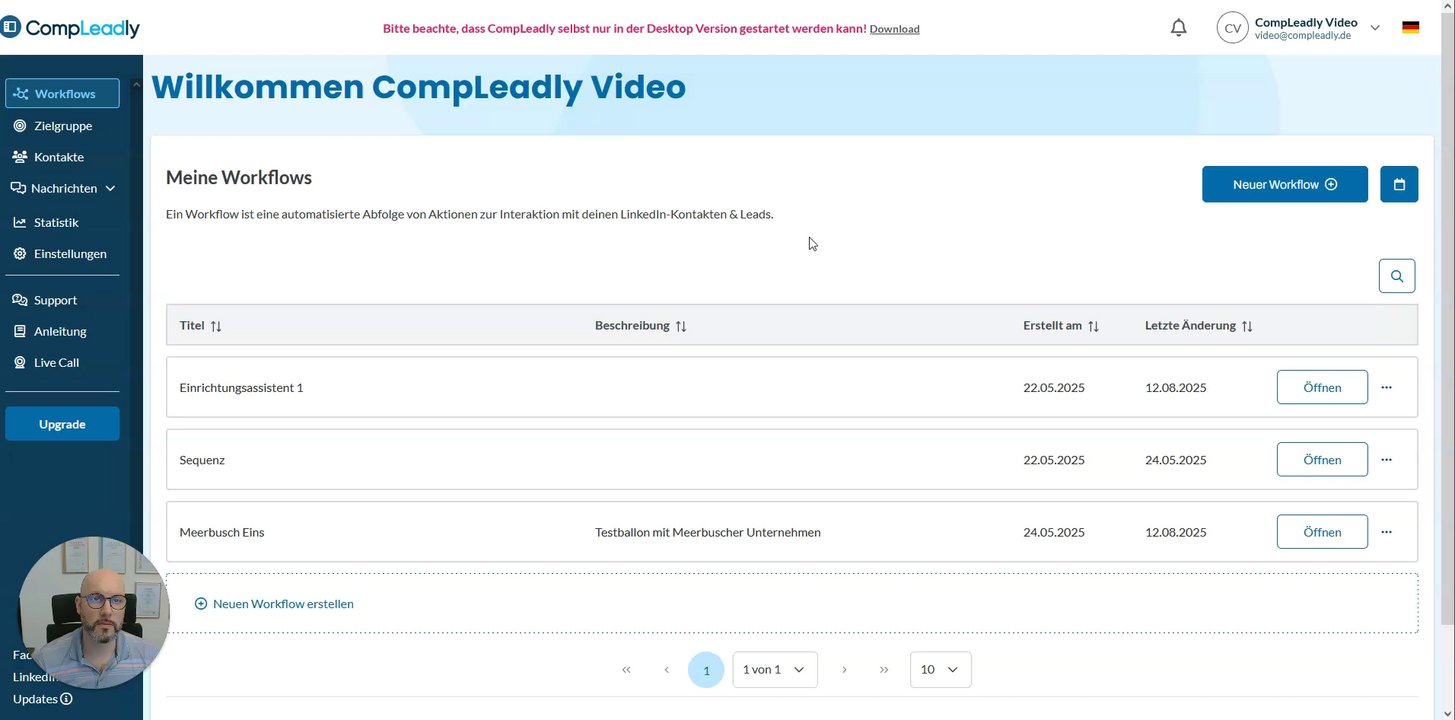Open the three-dot menu for Sequenz
The width and height of the screenshot is (1455, 720).
point(1386,459)
